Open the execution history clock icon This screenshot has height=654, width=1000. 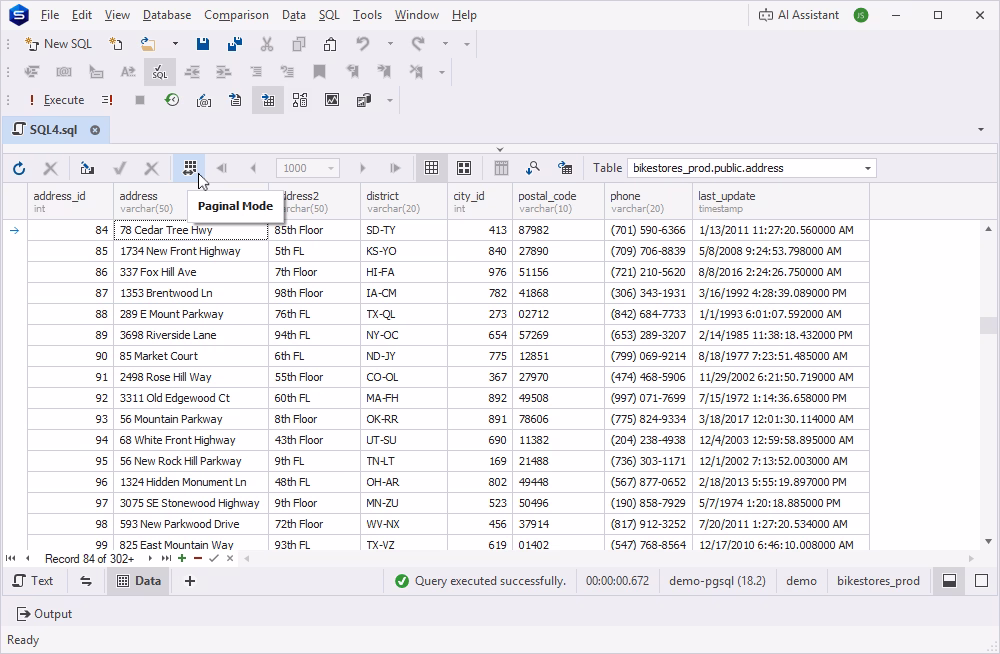click(172, 100)
